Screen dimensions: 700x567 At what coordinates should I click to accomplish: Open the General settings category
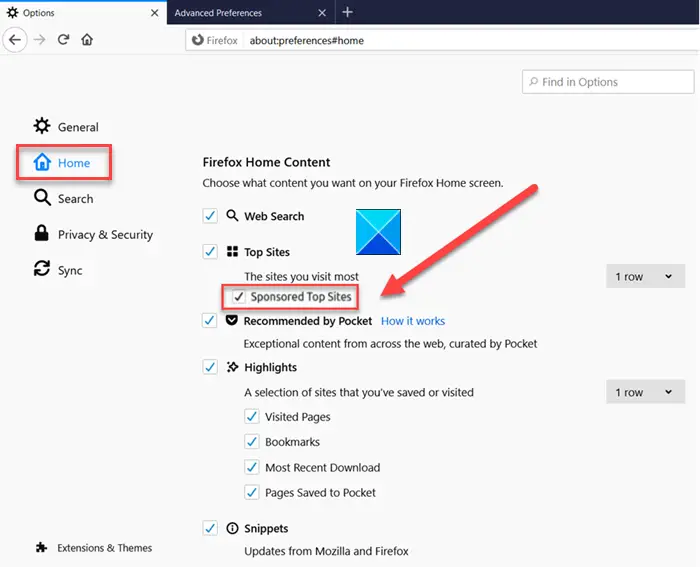pos(66,127)
